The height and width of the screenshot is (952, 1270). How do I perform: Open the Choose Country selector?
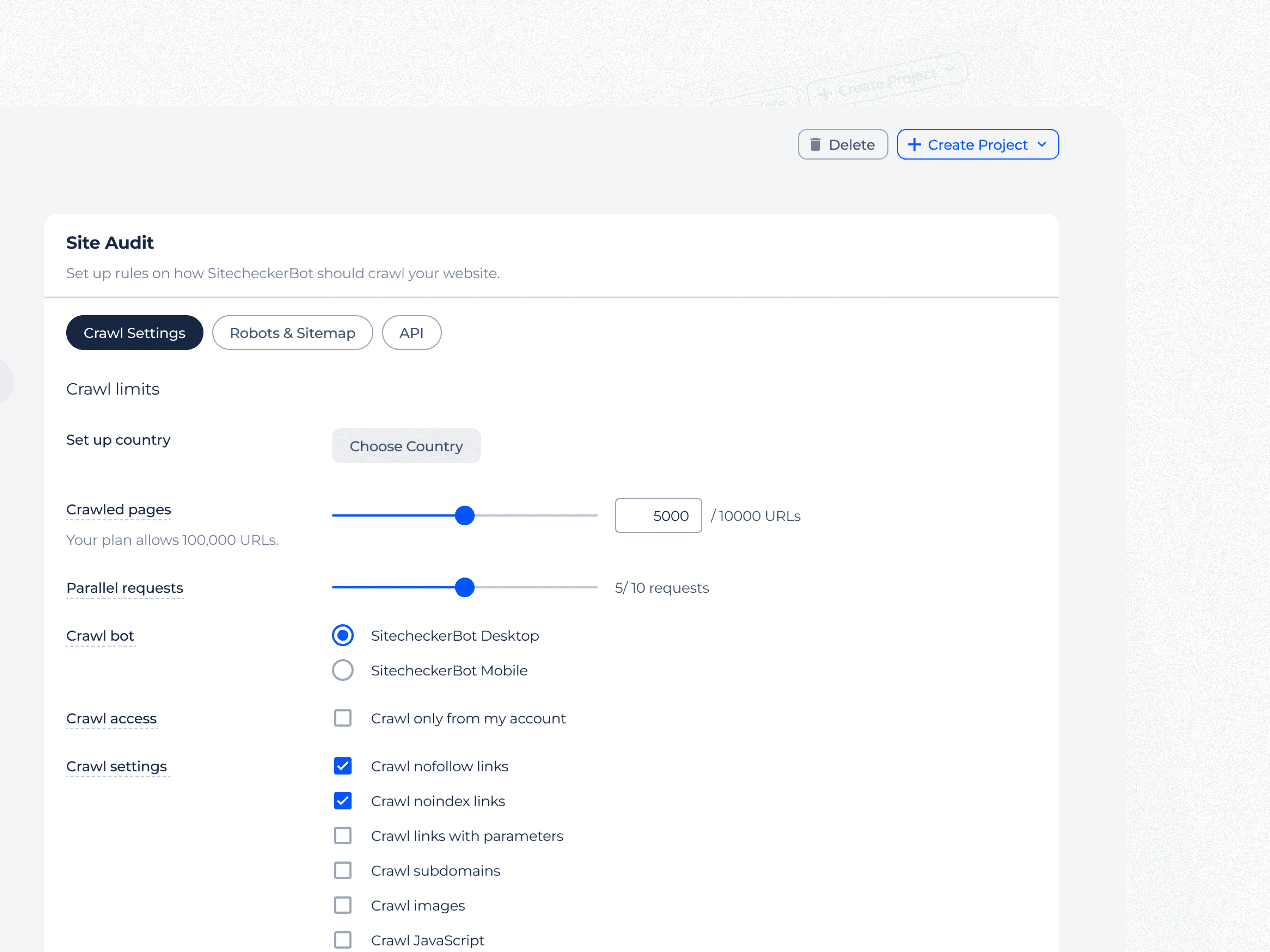(406, 446)
